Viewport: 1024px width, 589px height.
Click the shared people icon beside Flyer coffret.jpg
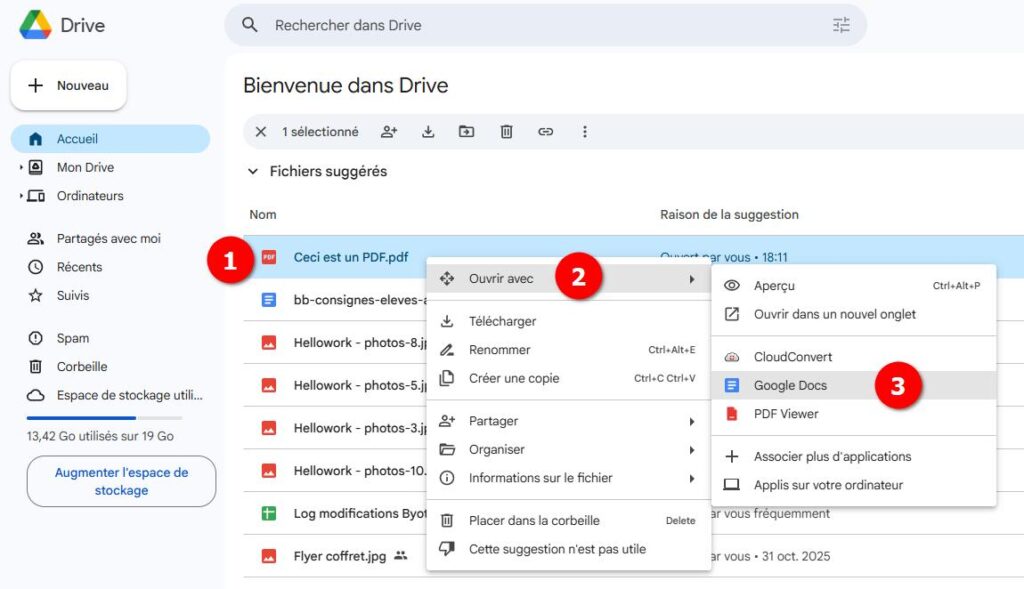[400, 556]
